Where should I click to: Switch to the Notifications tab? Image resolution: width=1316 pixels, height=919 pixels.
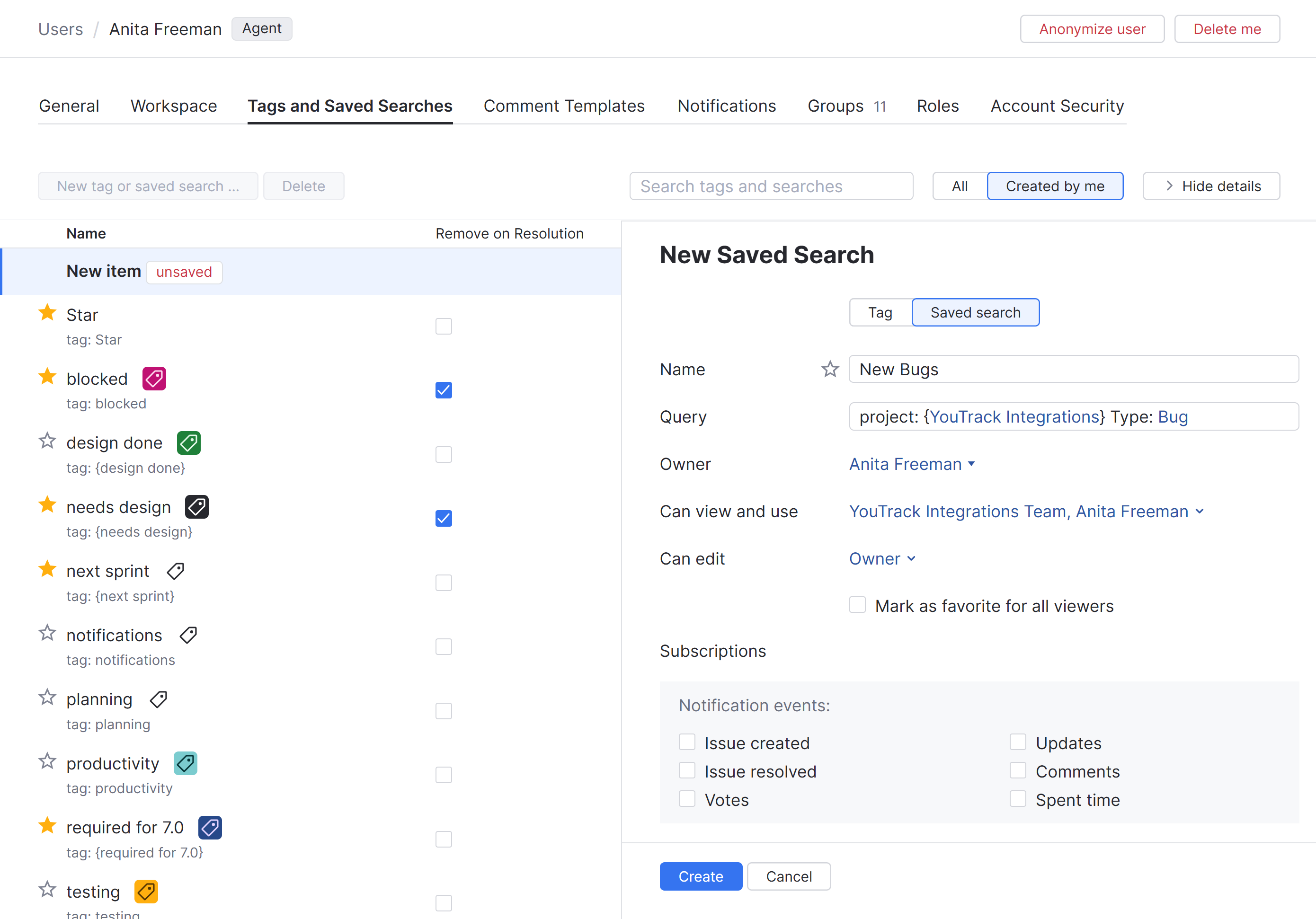click(x=726, y=106)
